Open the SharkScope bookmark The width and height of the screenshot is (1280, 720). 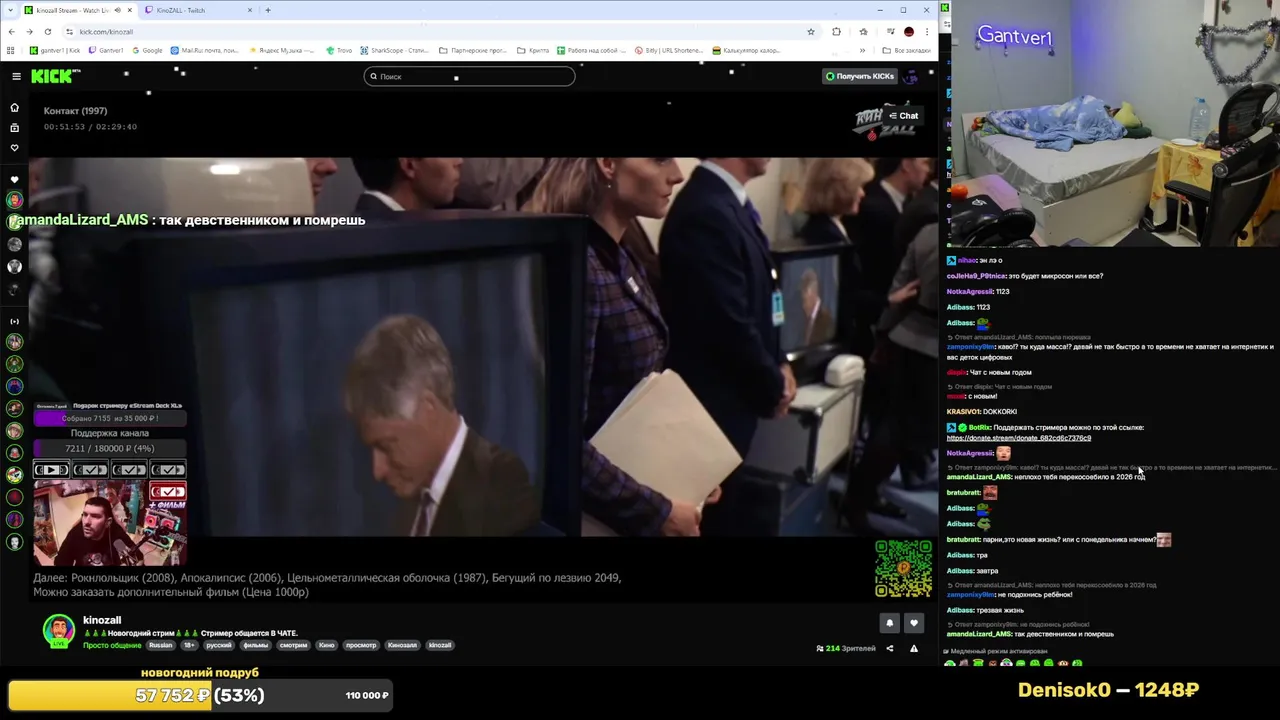tap(393, 50)
